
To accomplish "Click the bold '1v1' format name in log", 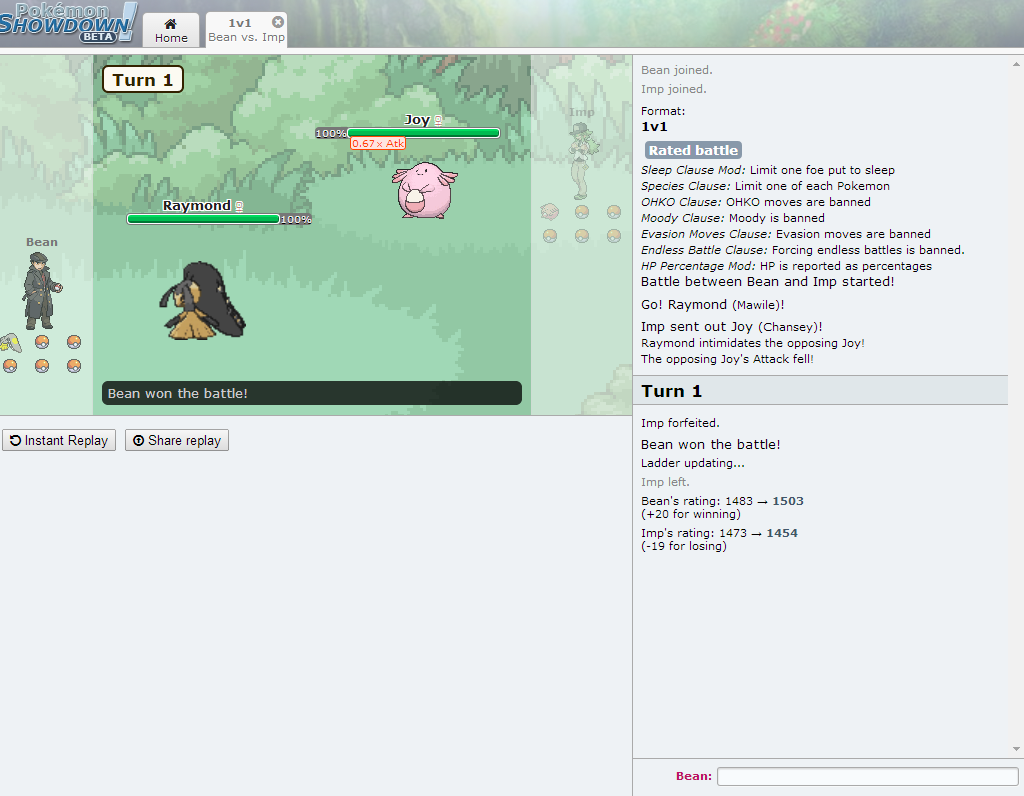I will pos(654,127).
